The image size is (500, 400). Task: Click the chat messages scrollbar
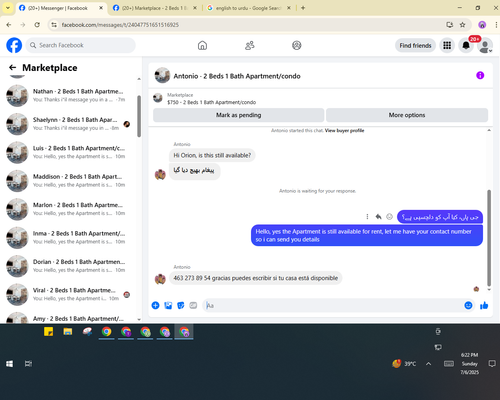[489, 238]
